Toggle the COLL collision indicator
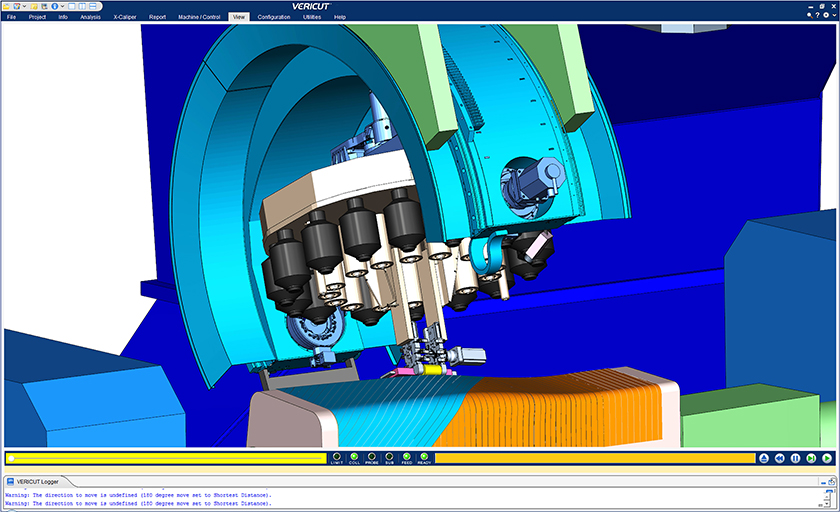 pos(354,457)
